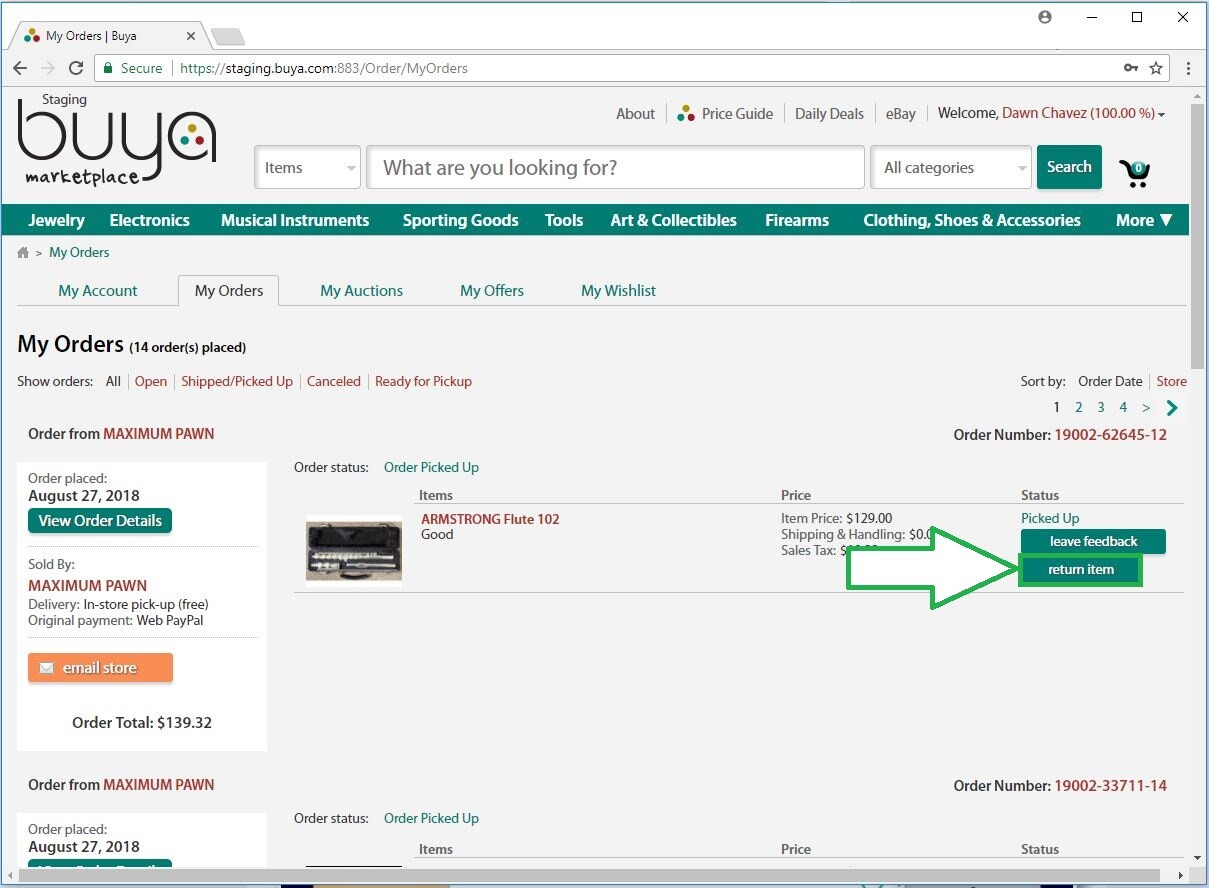Switch to the My Wishlist tab

coord(619,290)
